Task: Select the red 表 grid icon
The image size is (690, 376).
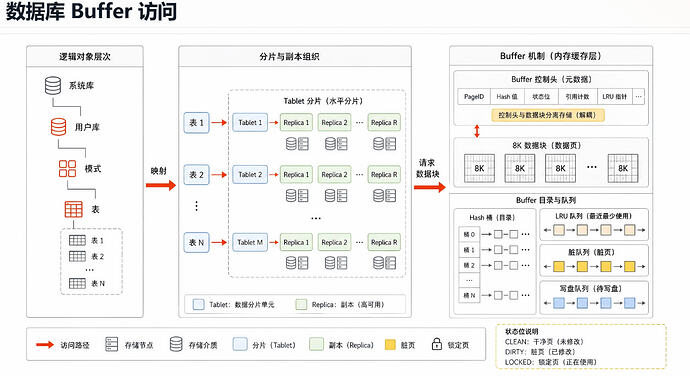Action: tap(73, 210)
